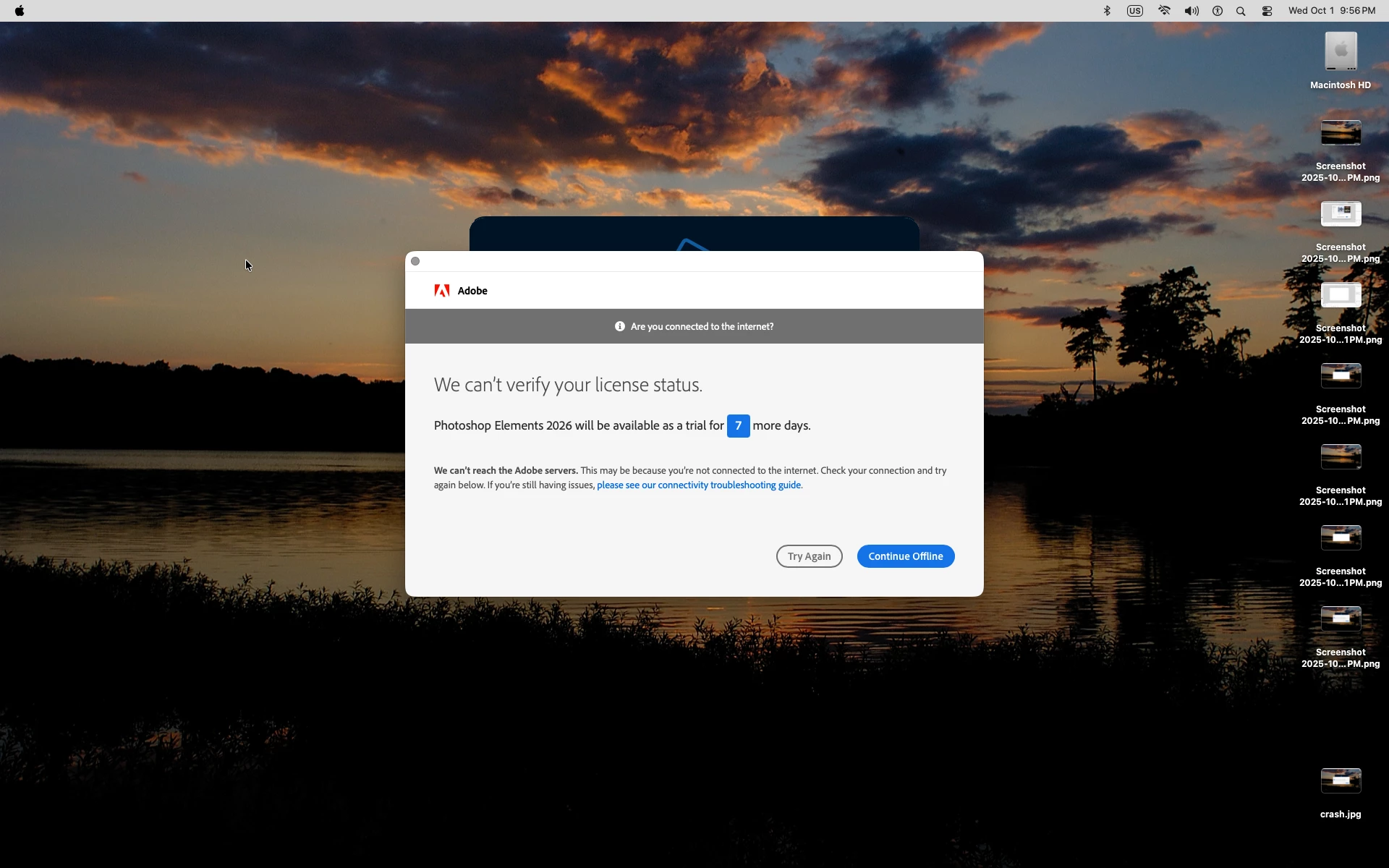The image size is (1389, 868).
Task: Open Spotlight search magnifier
Action: pyautogui.click(x=1241, y=11)
